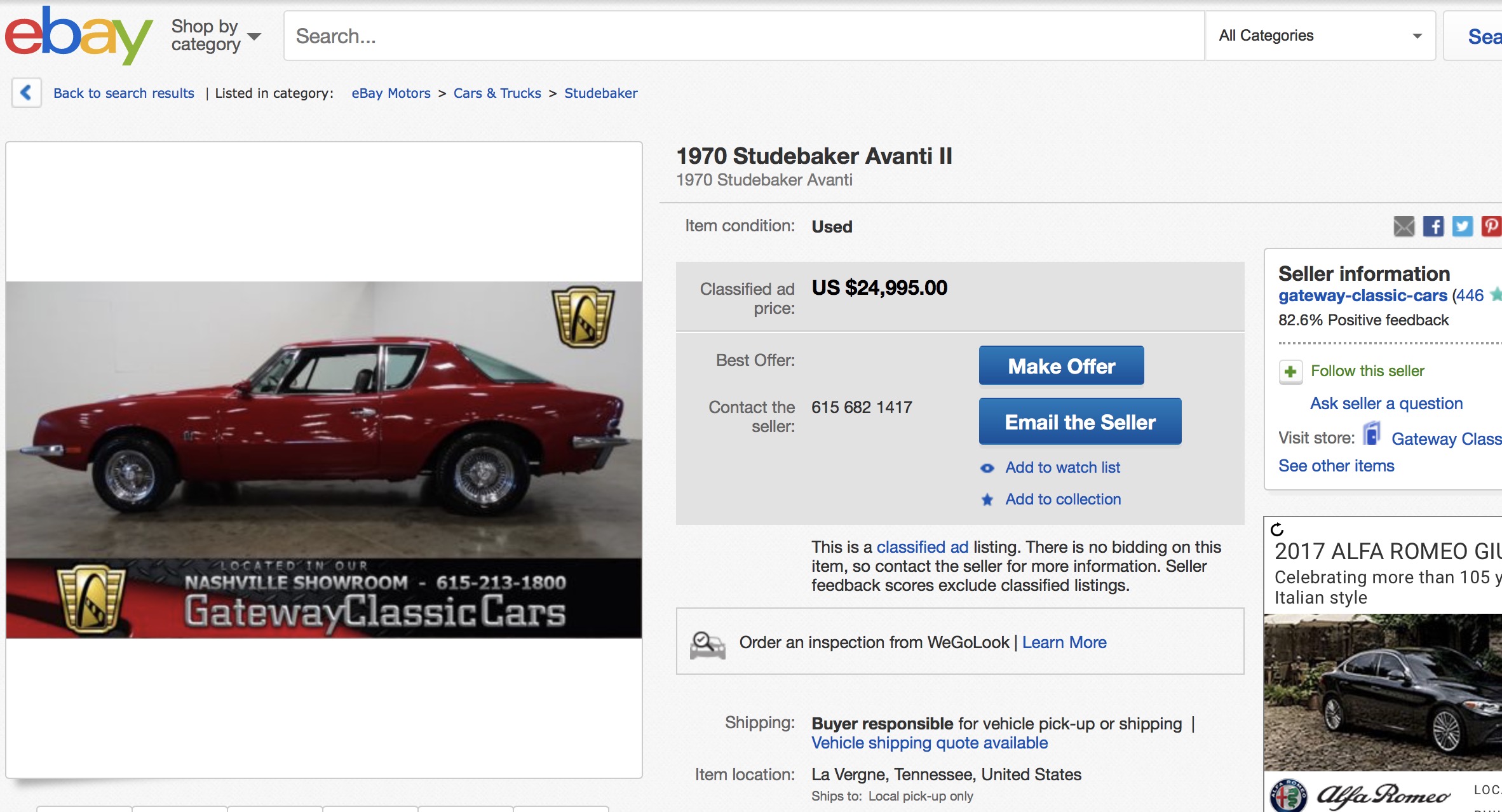The height and width of the screenshot is (812, 1502).
Task: Click the green plus follow seller icon
Action: 1290,371
